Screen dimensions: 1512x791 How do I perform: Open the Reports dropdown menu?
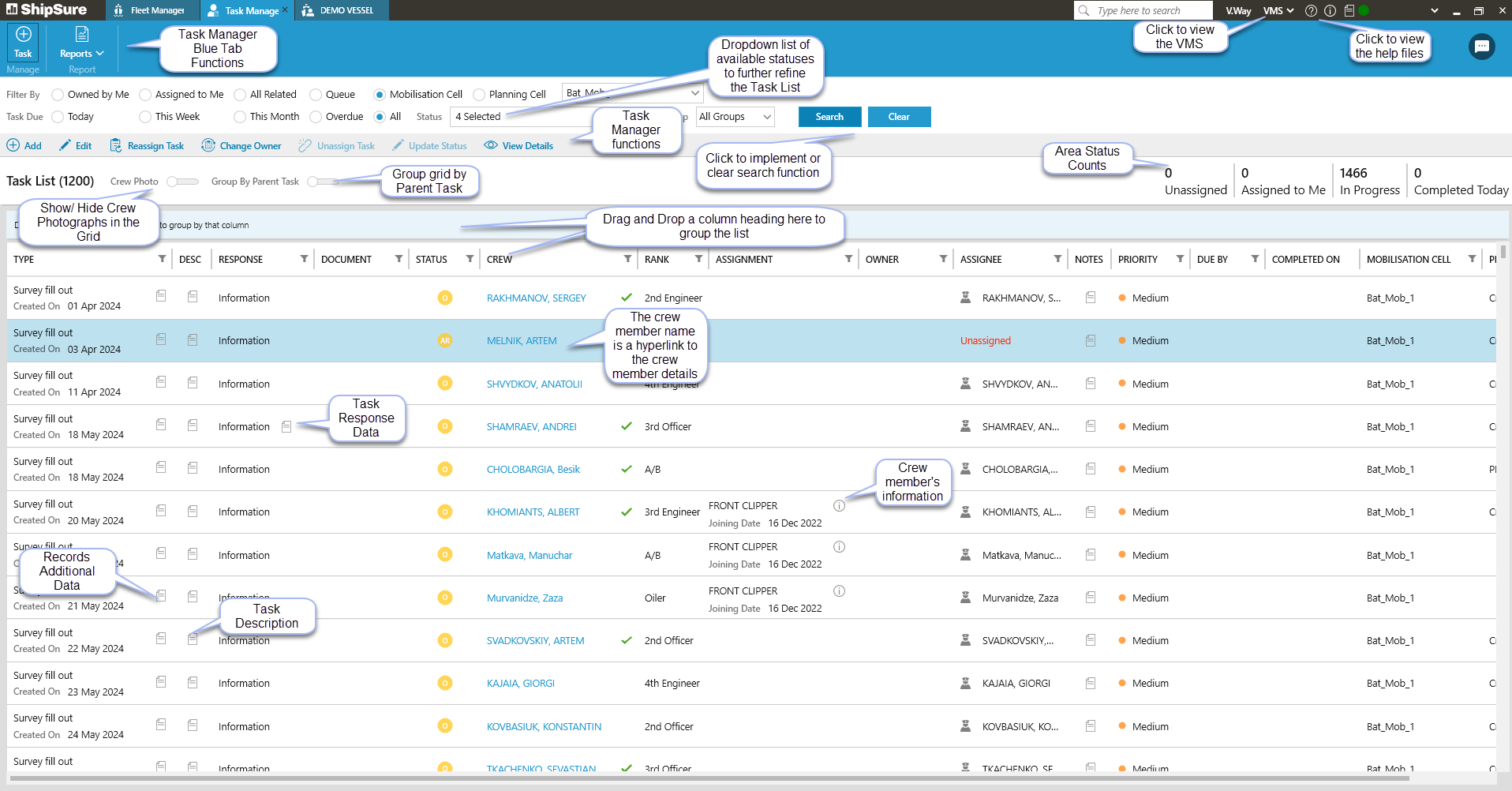[x=82, y=54]
